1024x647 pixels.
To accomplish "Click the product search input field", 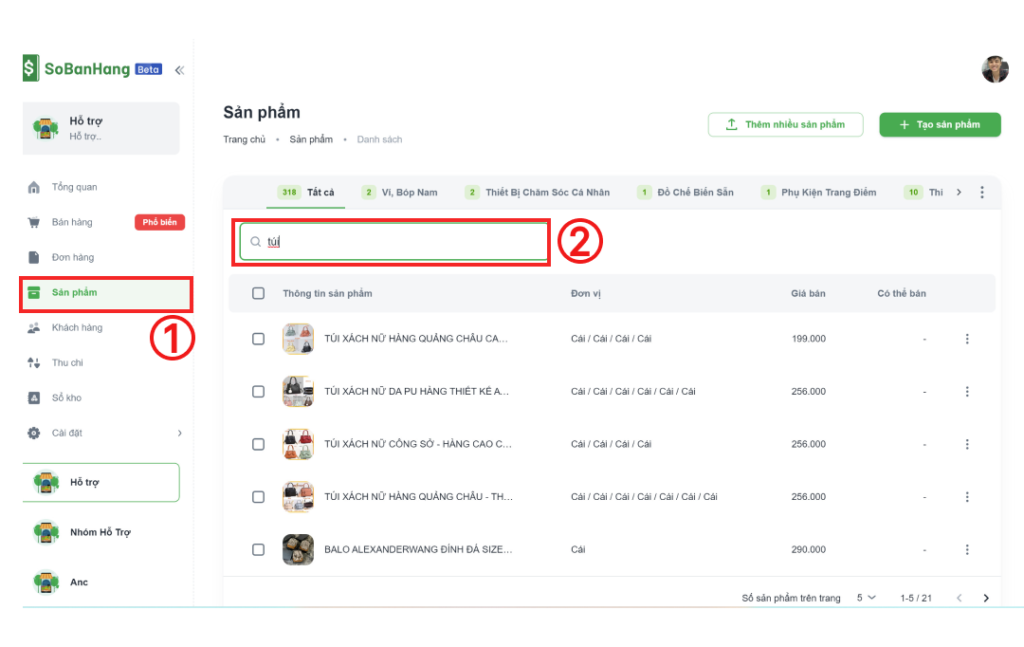I will coord(400,242).
